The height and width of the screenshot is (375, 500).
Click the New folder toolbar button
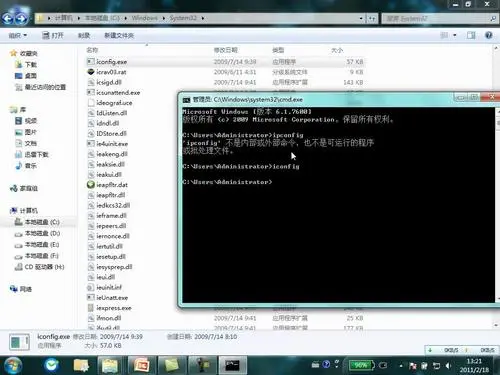pos(119,35)
